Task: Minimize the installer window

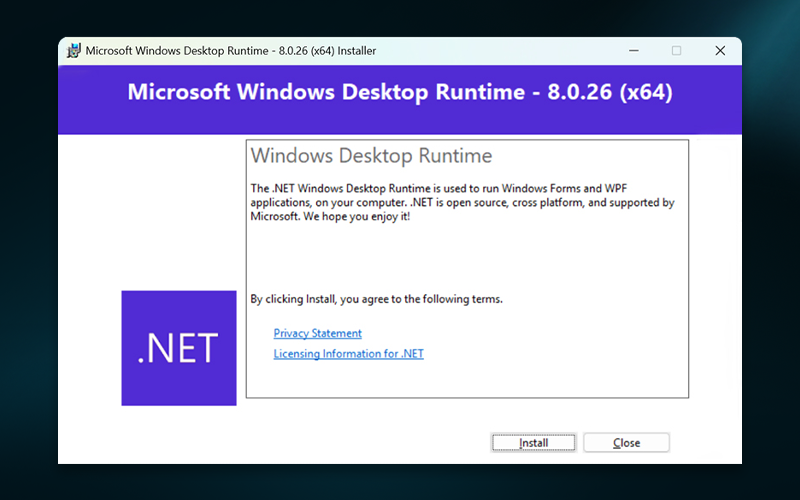Action: click(x=632, y=51)
